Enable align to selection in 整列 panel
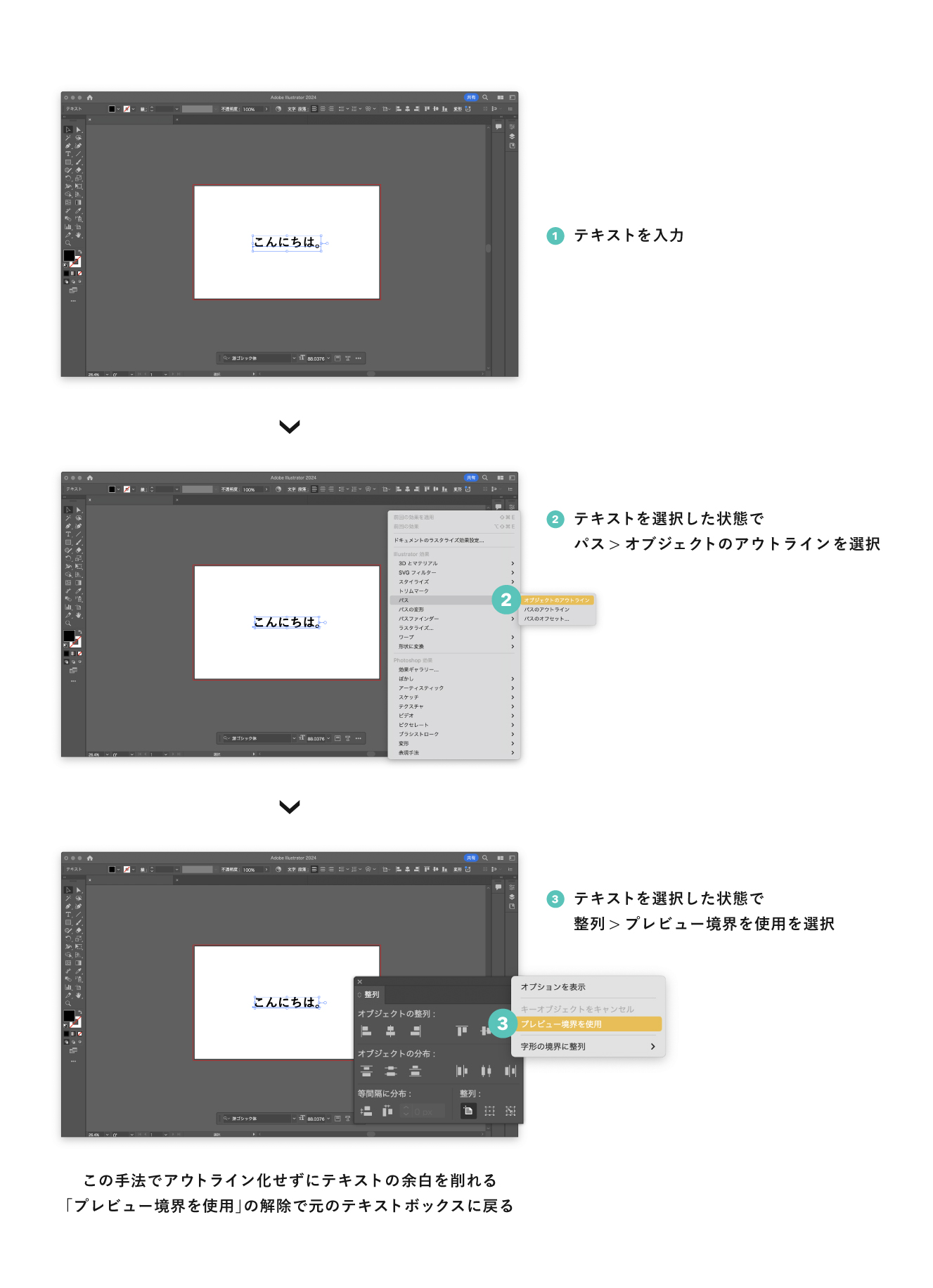 [x=490, y=1111]
